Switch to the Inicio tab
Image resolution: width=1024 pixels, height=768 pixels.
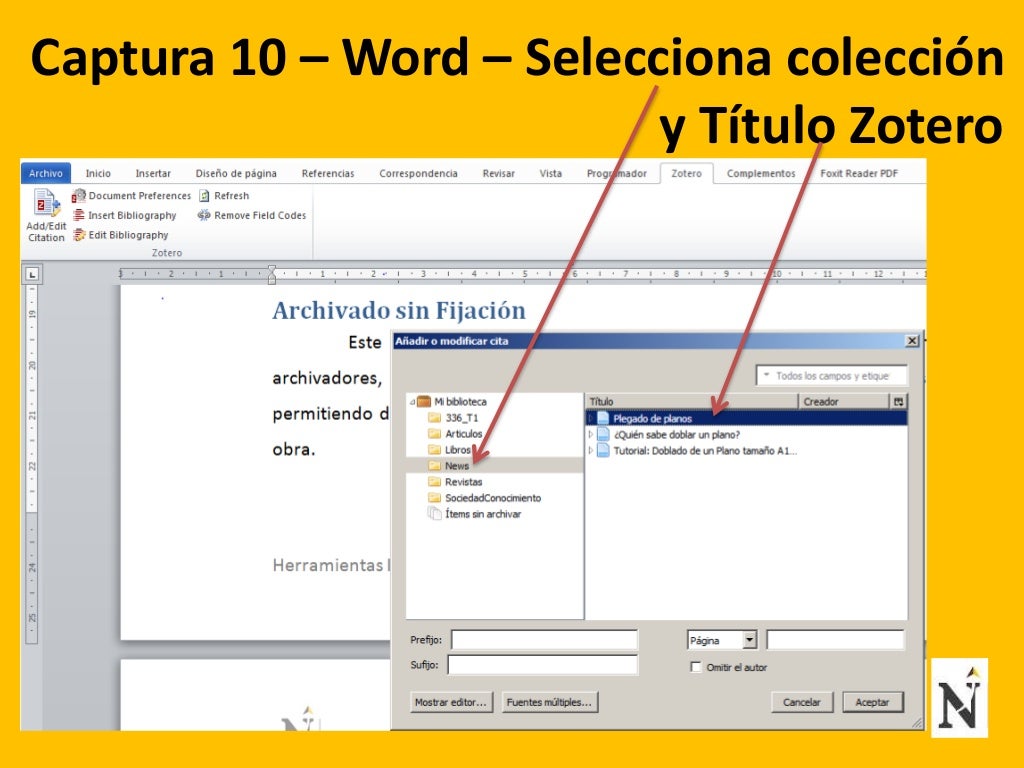98,173
